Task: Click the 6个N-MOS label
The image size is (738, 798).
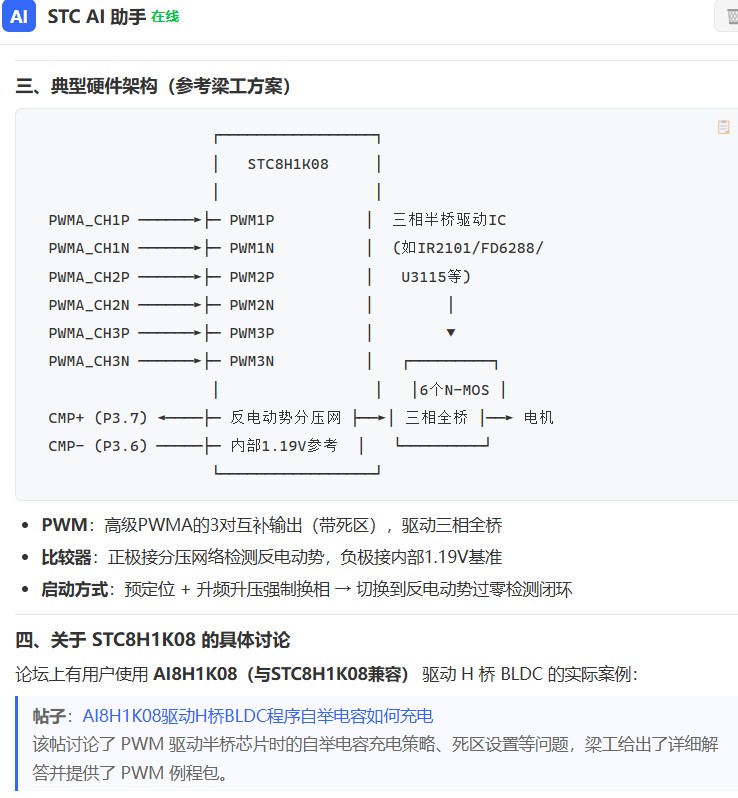Action: click(454, 390)
